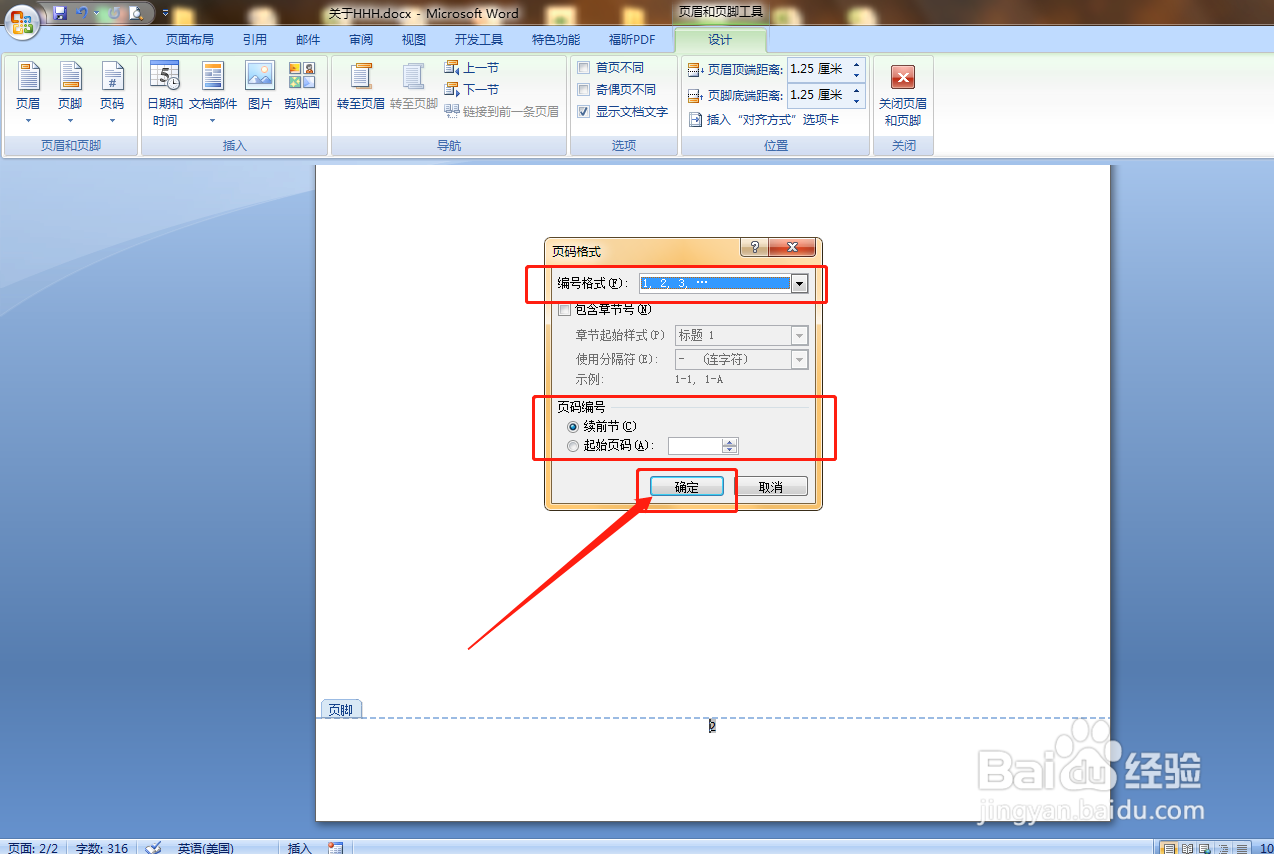Toggle 插入 mode in status bar
The width and height of the screenshot is (1274, 854).
(300, 848)
